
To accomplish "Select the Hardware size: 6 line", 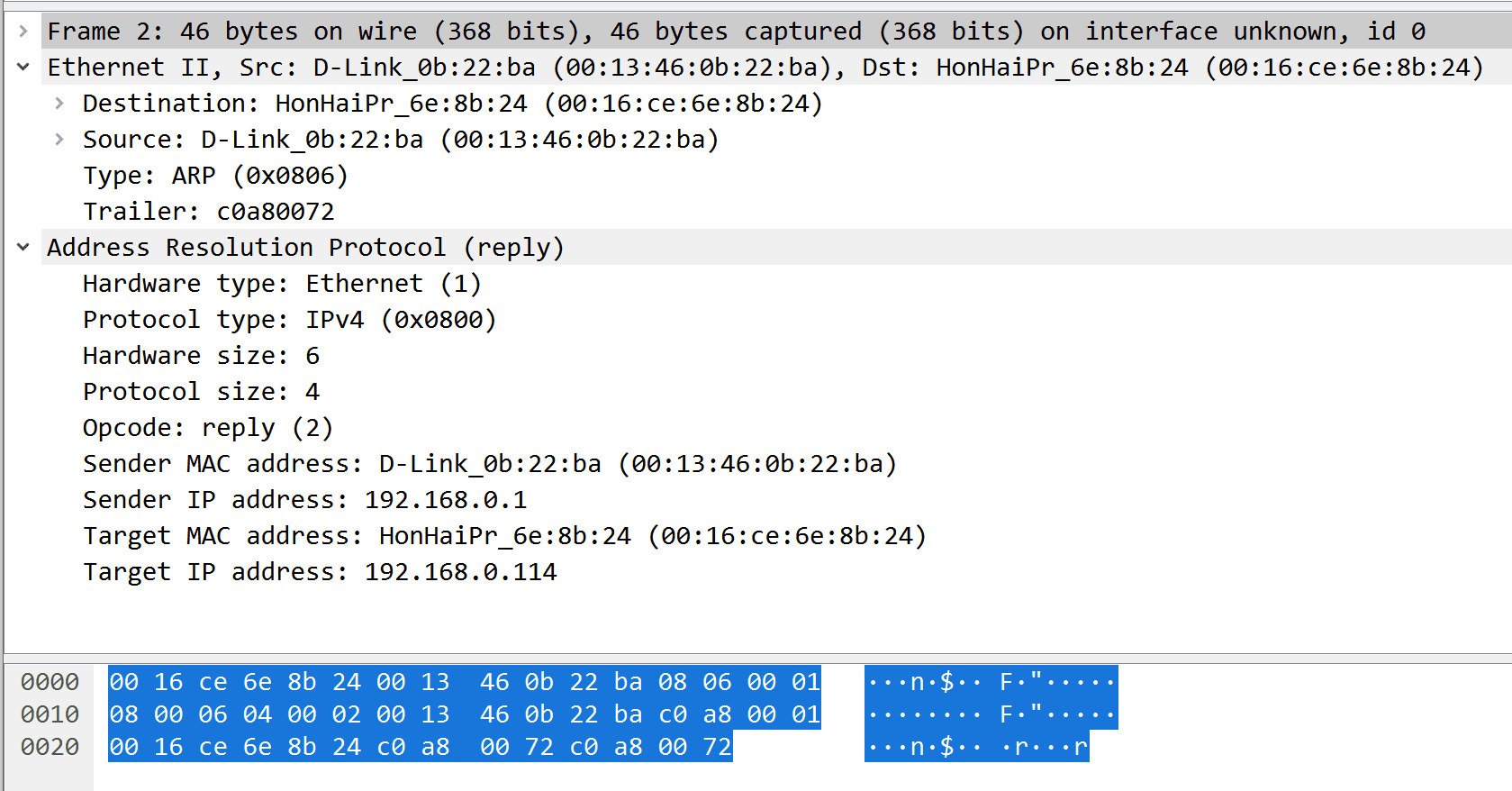I will [201, 356].
